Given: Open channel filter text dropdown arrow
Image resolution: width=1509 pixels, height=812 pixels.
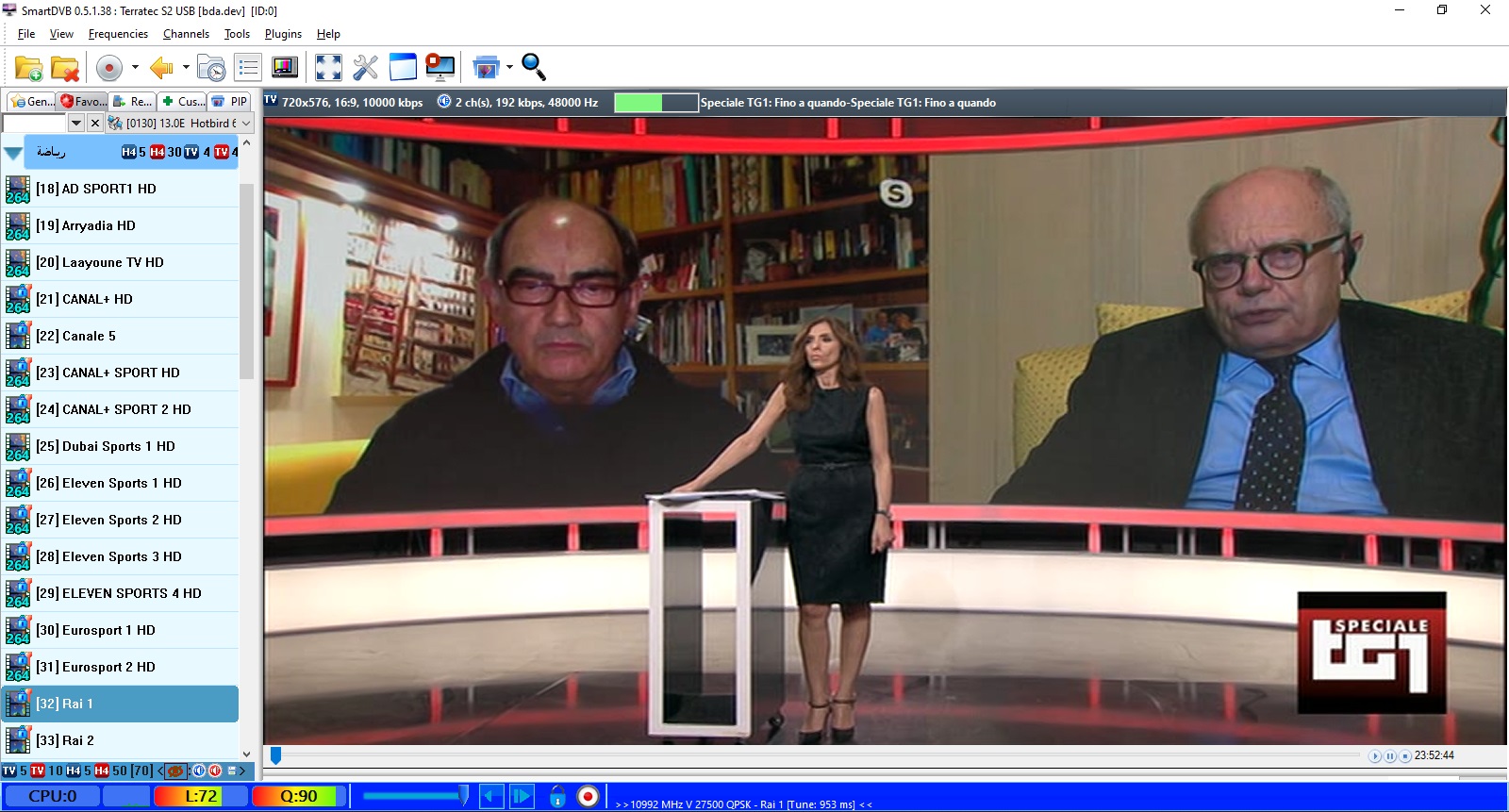Looking at the screenshot, I should pyautogui.click(x=76, y=124).
